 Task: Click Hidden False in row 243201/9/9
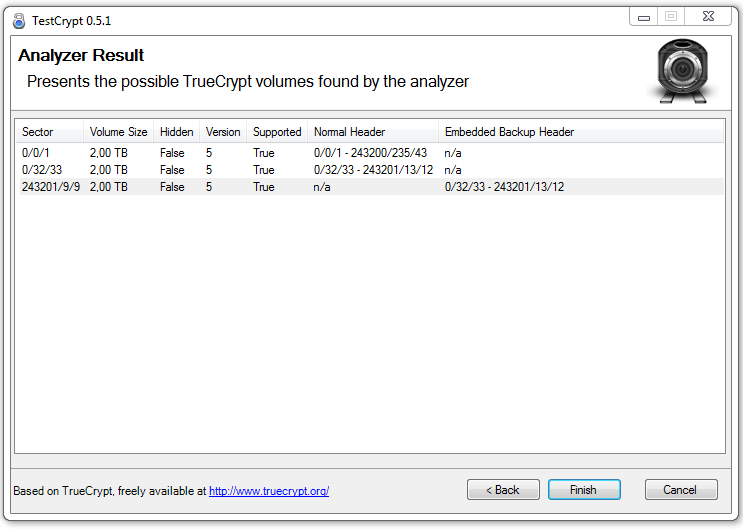(x=172, y=187)
